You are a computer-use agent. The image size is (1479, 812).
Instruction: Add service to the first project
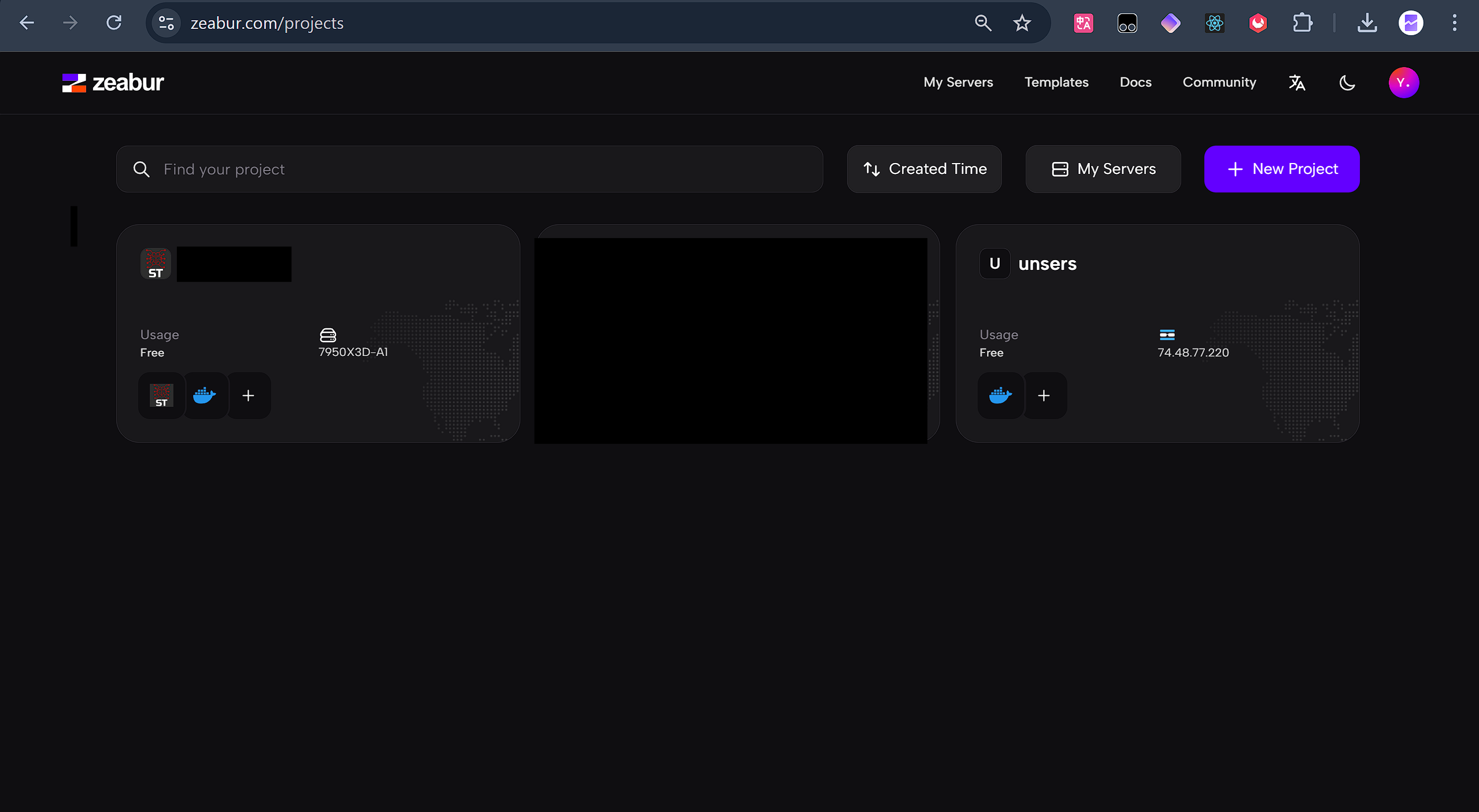[248, 395]
